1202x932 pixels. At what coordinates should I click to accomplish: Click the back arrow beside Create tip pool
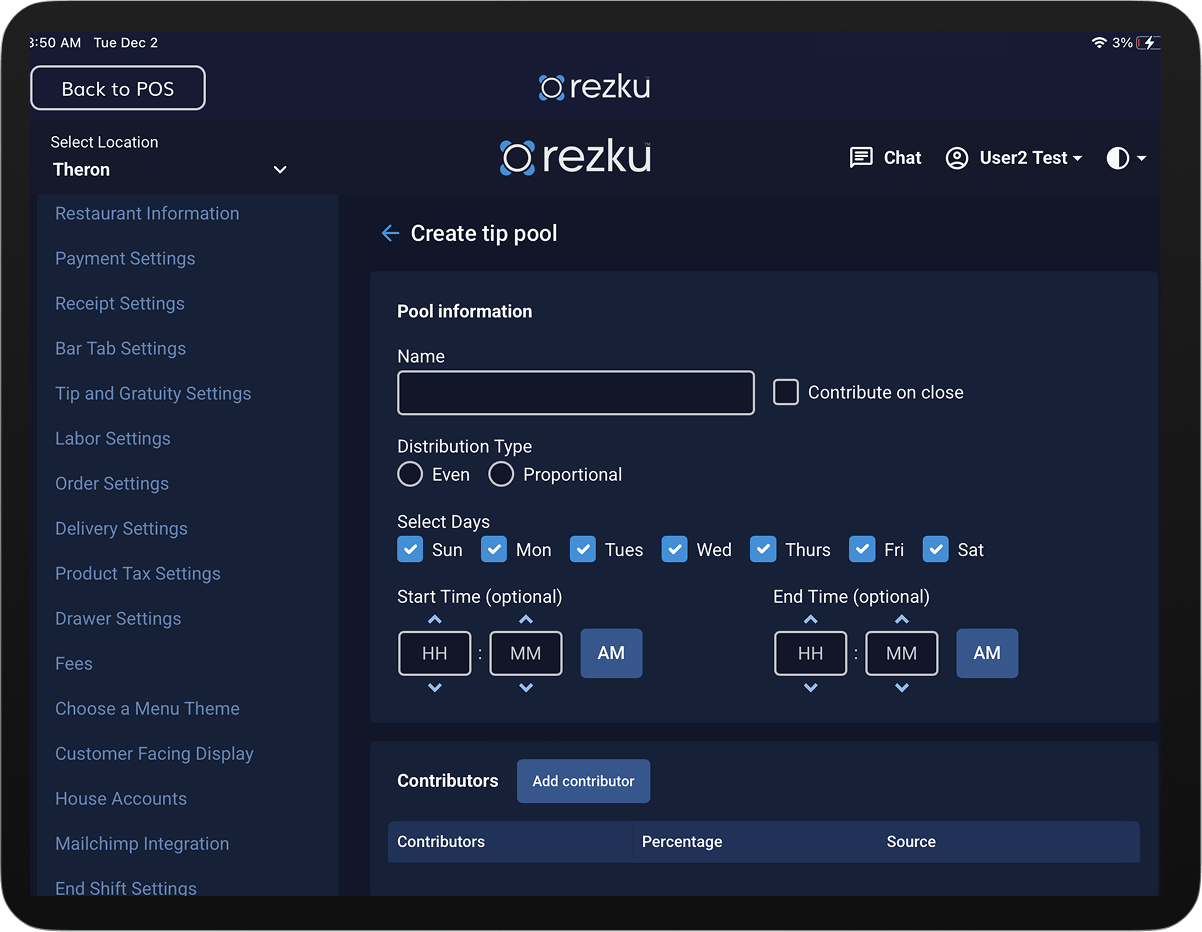click(390, 234)
